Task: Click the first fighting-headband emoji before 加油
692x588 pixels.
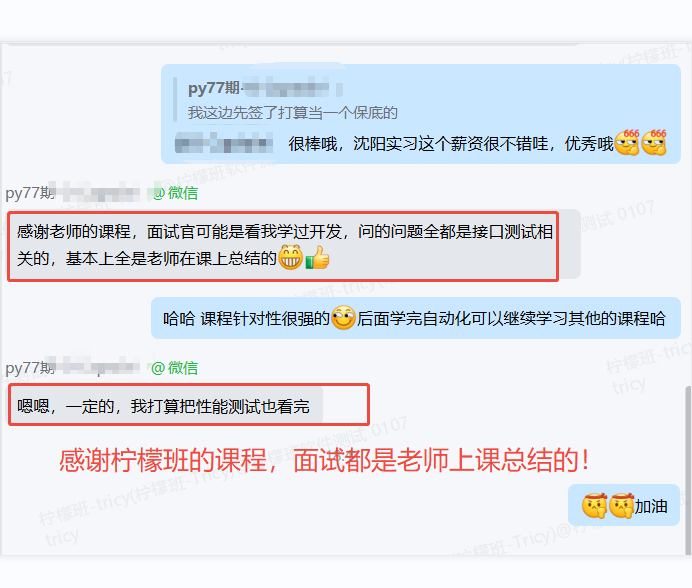Action: tap(594, 506)
